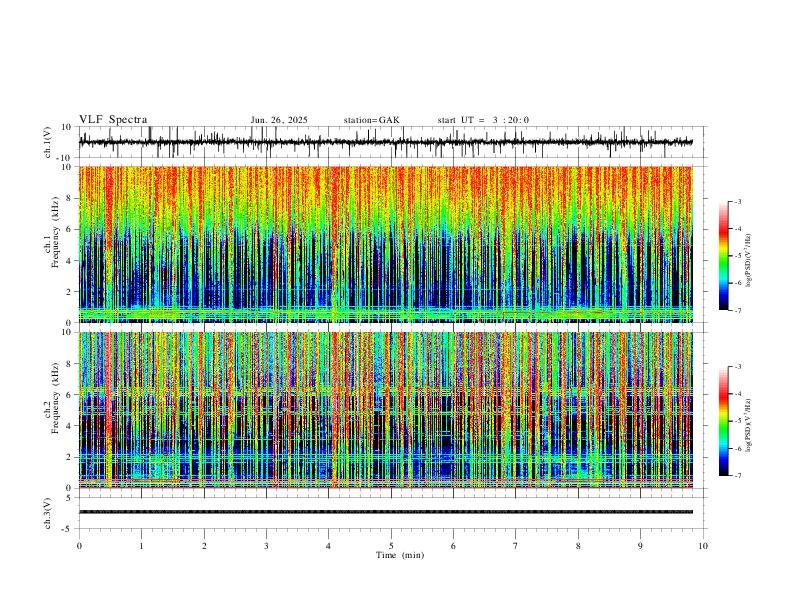
Task: Click the date text "Jun. 26, 2025"
Action: (279, 120)
